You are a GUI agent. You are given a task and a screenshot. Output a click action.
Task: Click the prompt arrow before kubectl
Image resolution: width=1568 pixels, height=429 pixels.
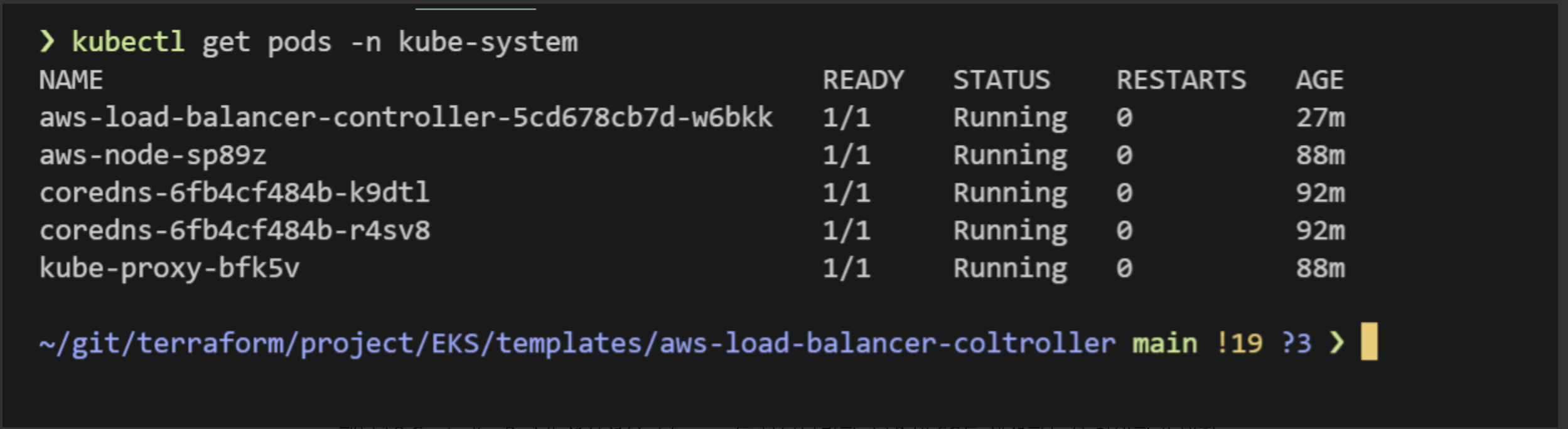(47, 42)
